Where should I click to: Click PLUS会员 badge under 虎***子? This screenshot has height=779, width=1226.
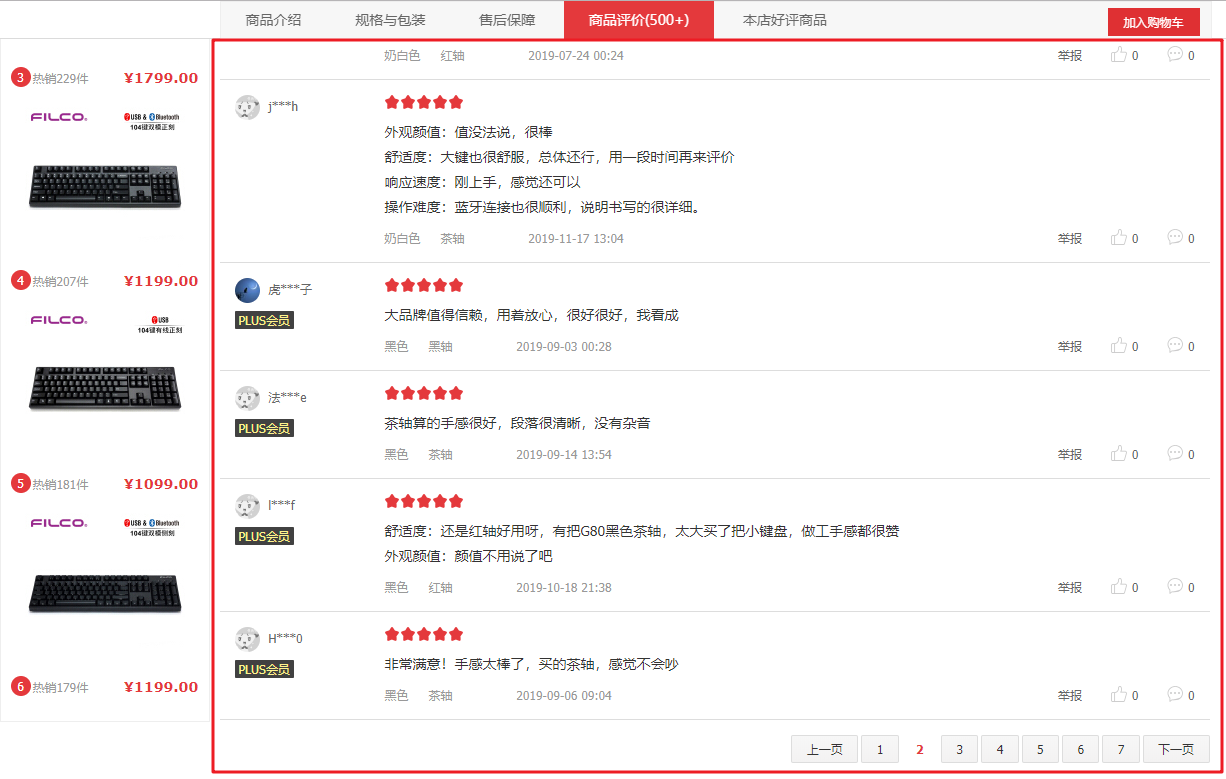(265, 320)
